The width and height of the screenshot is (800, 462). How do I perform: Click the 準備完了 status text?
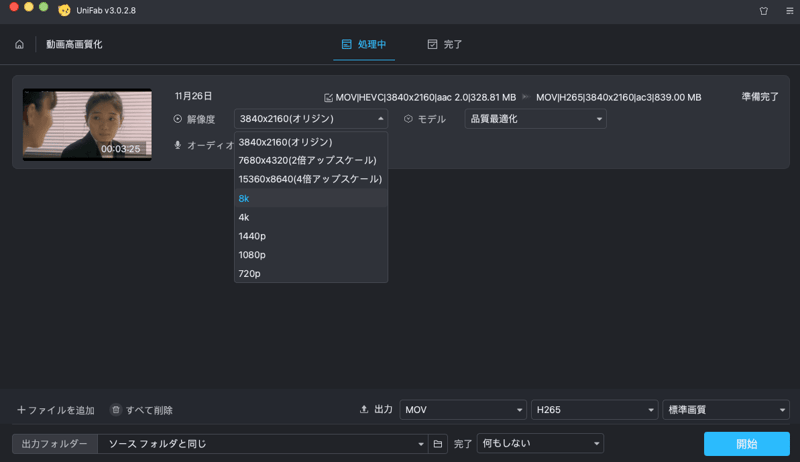760,97
